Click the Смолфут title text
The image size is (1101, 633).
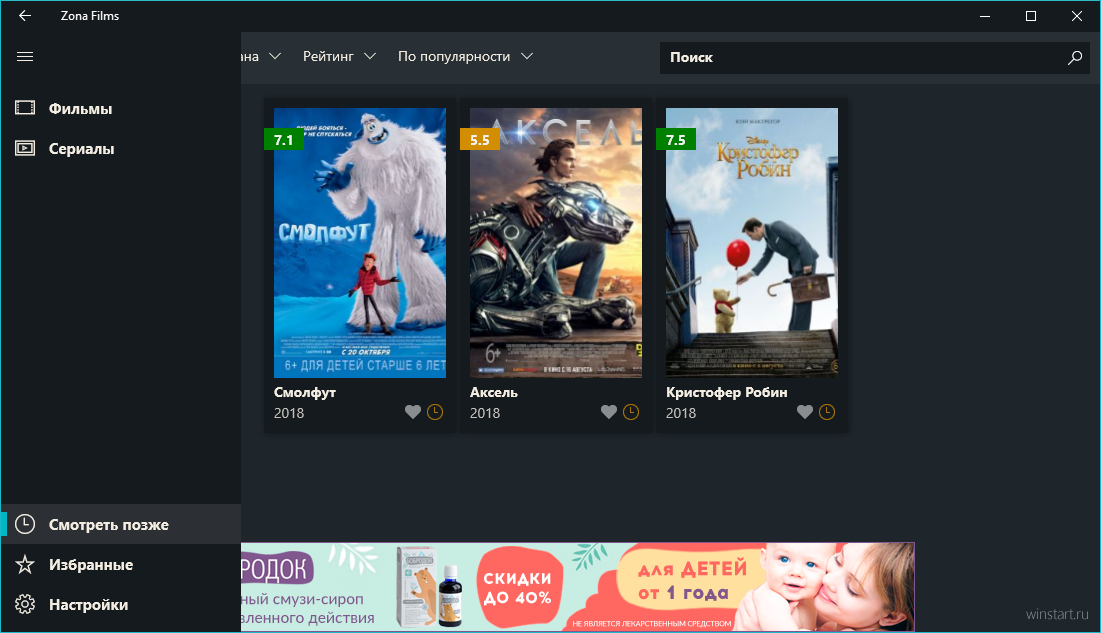[x=305, y=392]
